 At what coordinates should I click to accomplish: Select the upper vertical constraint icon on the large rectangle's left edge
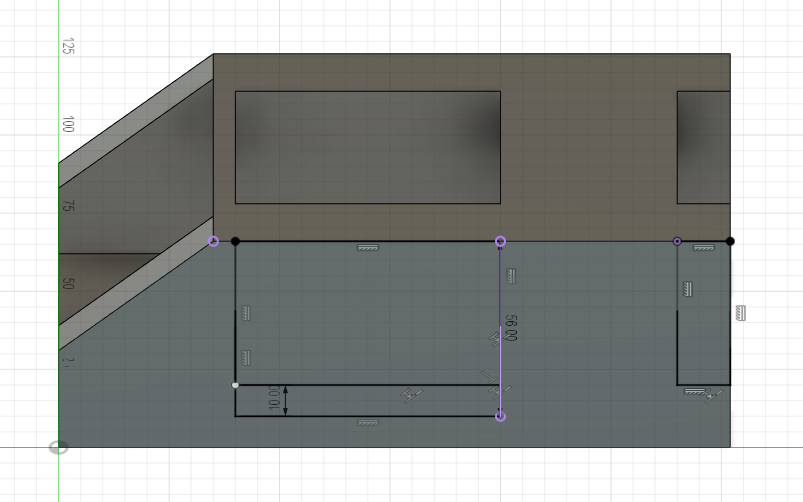[x=246, y=313]
